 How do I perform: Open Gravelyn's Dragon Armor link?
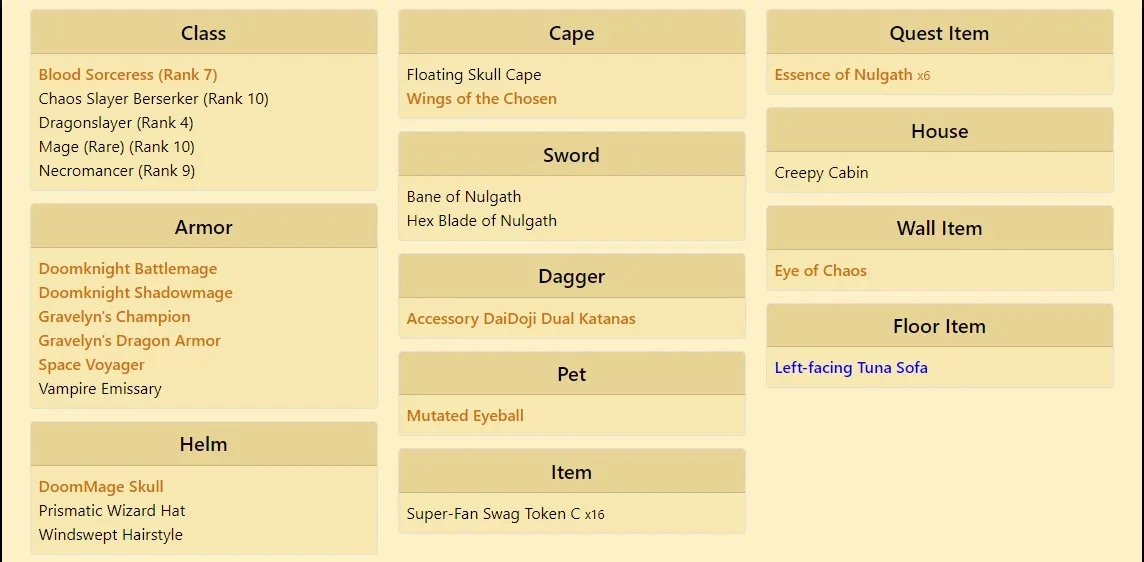pos(129,341)
